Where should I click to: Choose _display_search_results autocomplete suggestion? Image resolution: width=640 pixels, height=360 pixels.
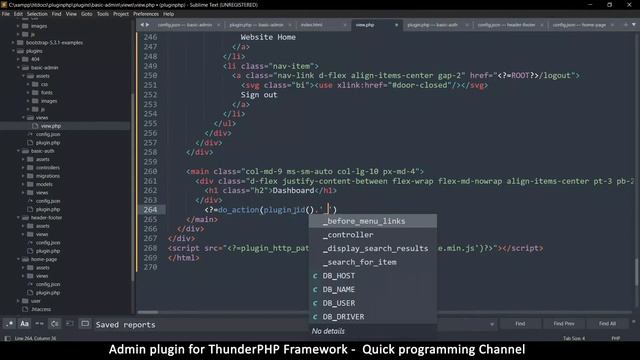[373, 248]
